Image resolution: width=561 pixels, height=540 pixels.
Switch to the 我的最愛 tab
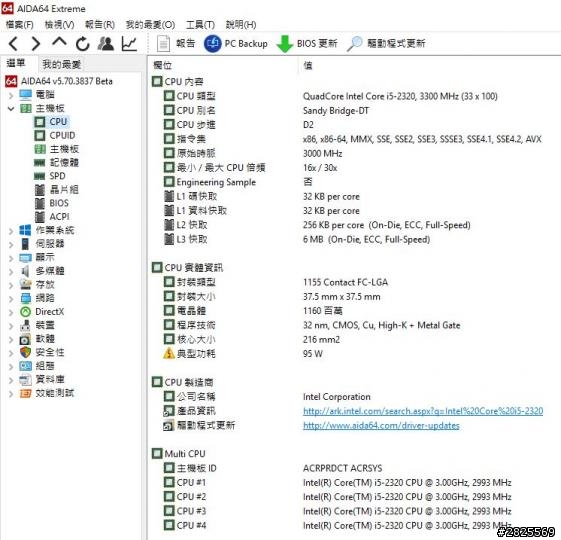(x=62, y=64)
